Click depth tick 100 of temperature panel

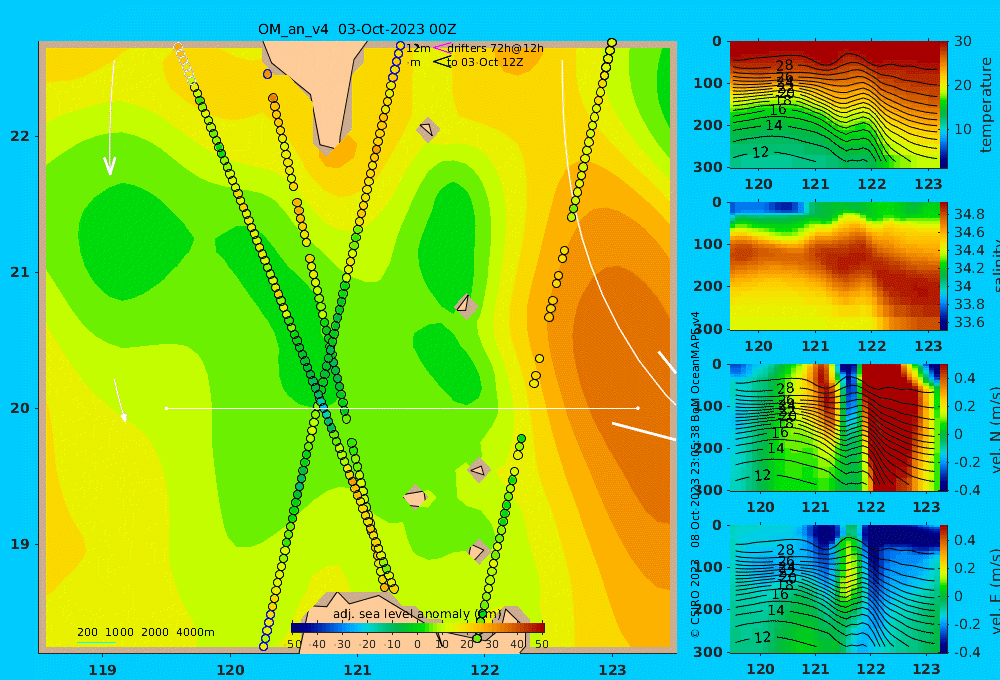[708, 83]
